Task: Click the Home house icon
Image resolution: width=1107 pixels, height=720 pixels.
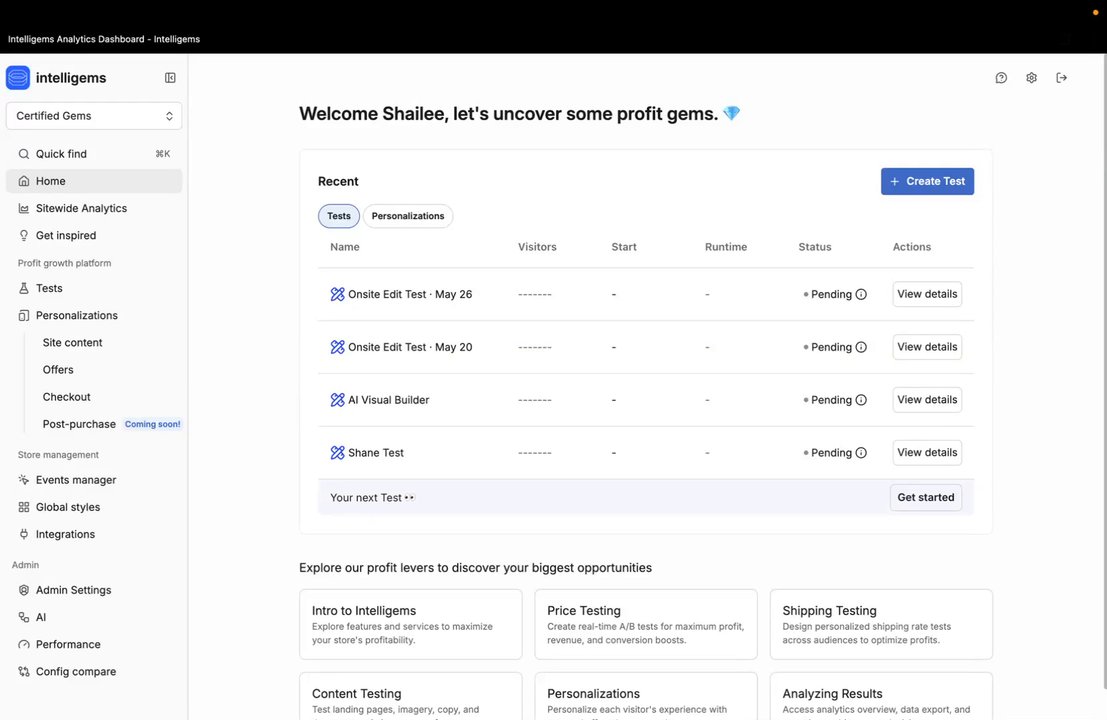Action: tap(24, 181)
